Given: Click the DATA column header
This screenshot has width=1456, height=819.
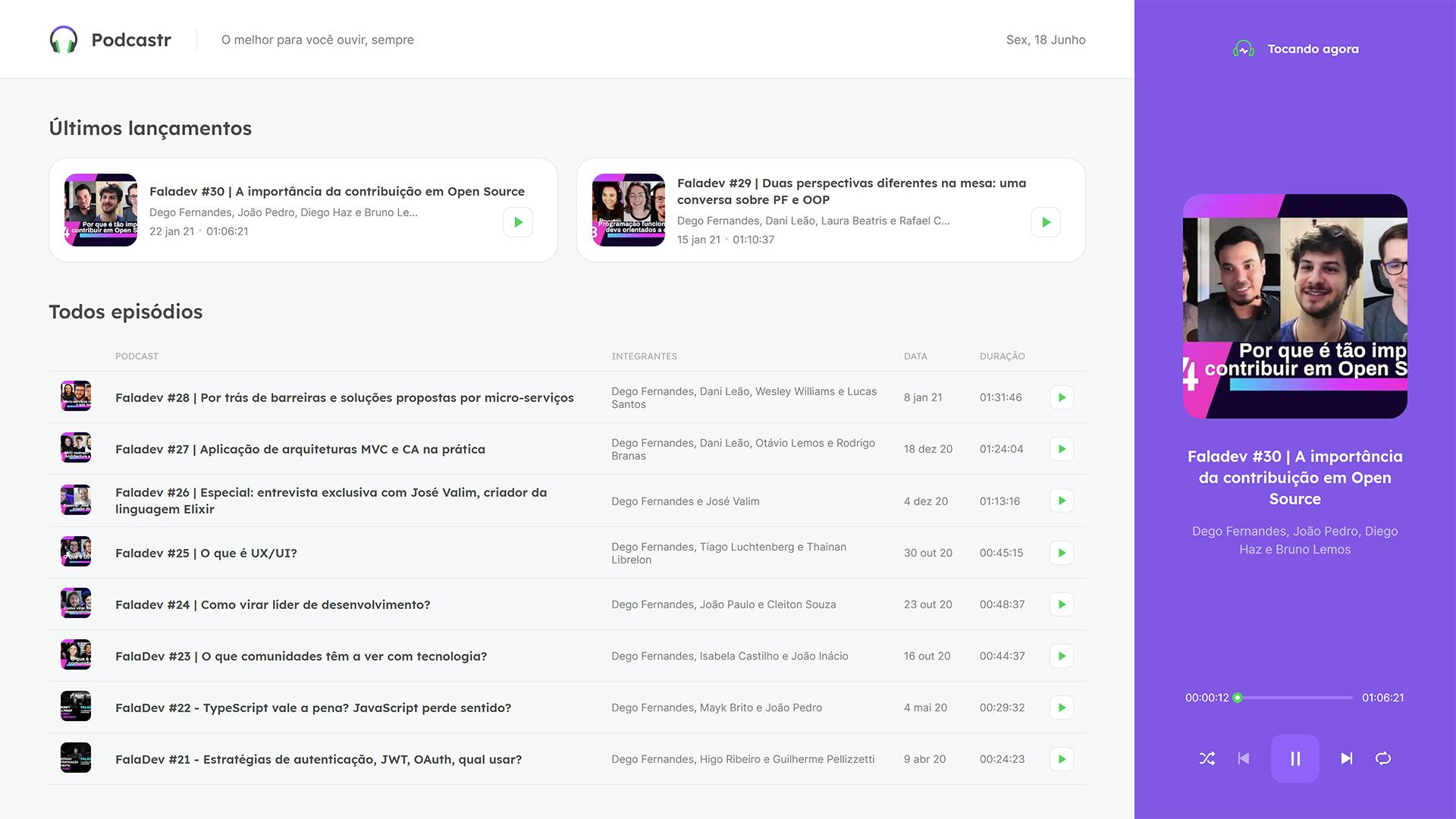Looking at the screenshot, I should 915,356.
